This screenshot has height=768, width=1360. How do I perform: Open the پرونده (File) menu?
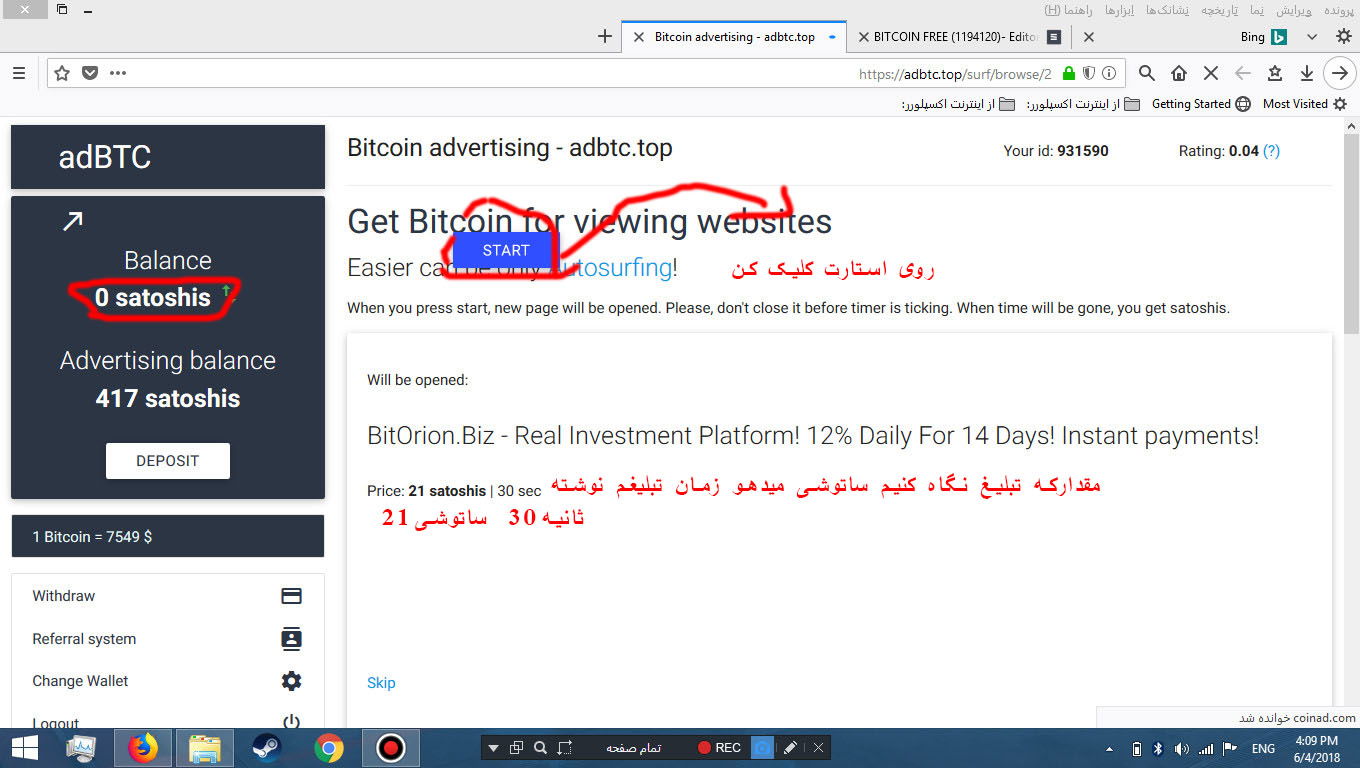tap(1338, 10)
